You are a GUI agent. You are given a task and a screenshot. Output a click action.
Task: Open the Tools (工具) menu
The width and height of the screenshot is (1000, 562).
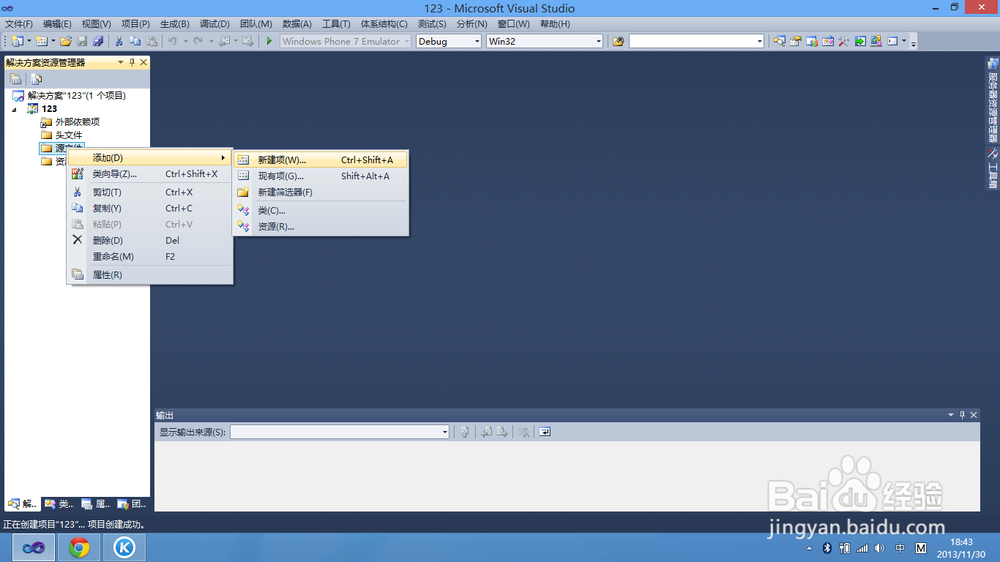pyautogui.click(x=336, y=24)
